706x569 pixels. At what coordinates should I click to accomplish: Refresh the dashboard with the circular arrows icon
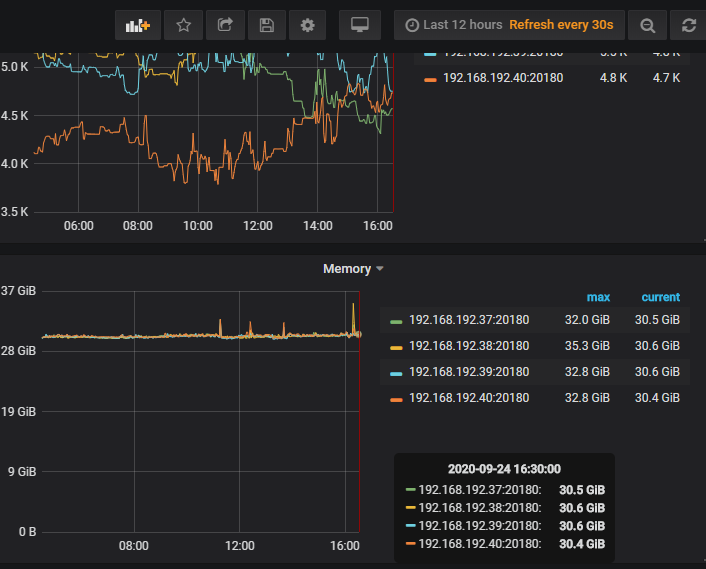pyautogui.click(x=688, y=25)
